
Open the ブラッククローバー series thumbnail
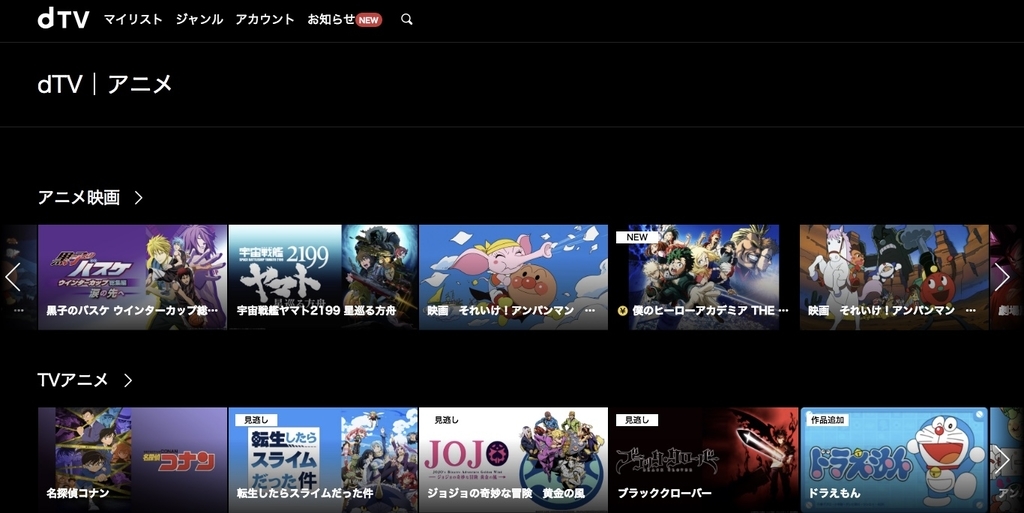tap(703, 459)
